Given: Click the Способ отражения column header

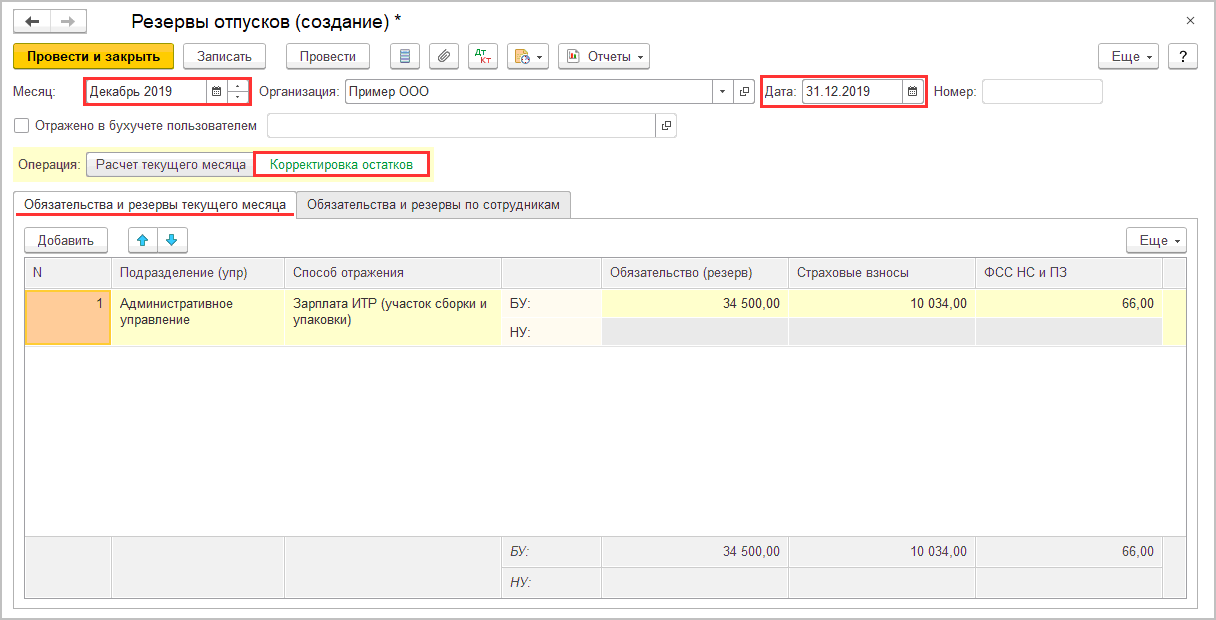Looking at the screenshot, I should pos(393,273).
